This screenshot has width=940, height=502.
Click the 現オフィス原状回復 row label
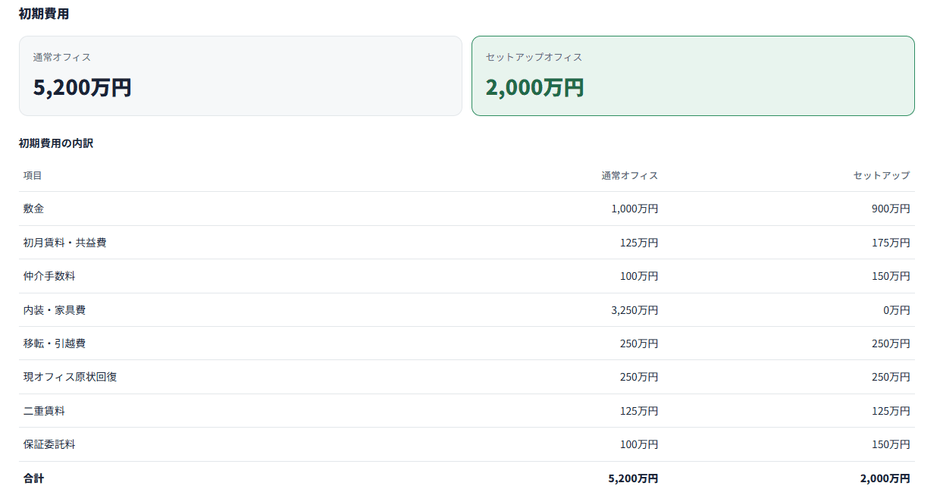coord(70,377)
